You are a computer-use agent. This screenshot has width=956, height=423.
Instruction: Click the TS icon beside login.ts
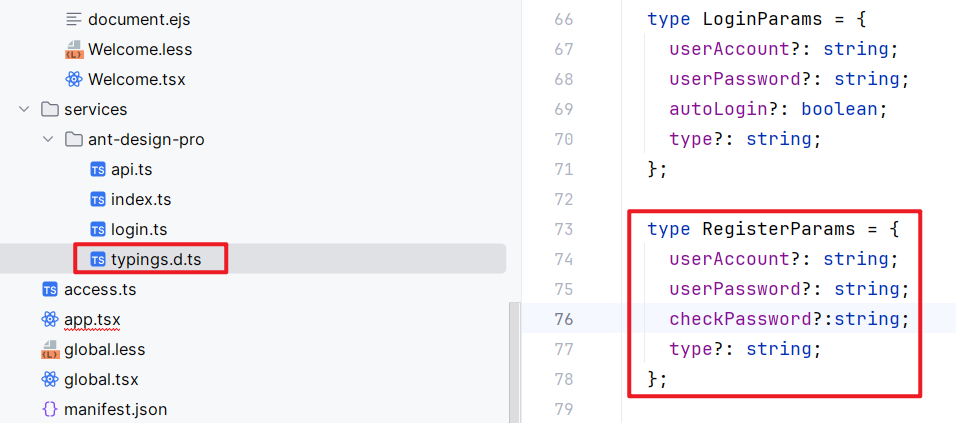point(97,229)
